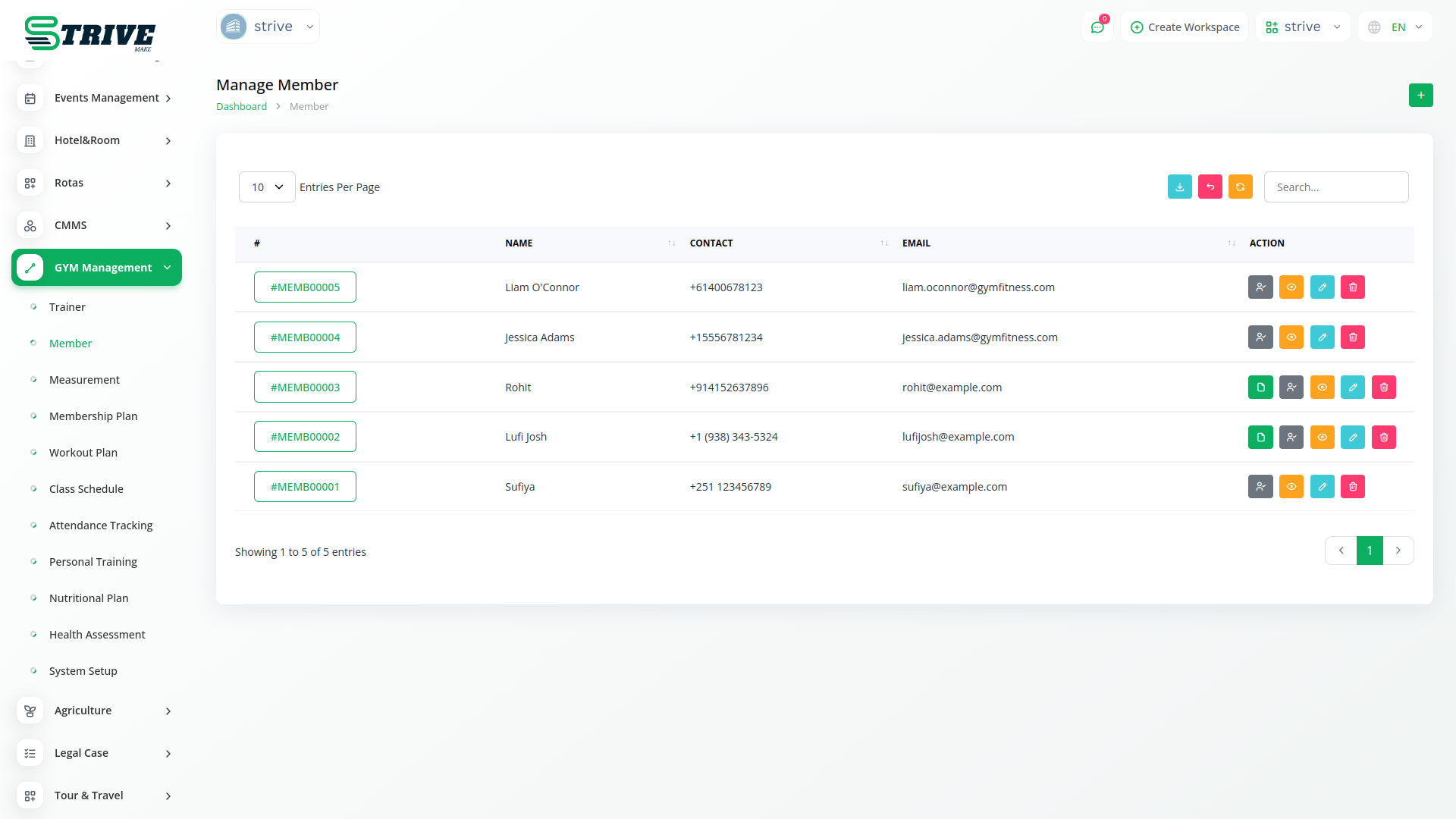Viewport: 1456px width, 819px height.
Task: View Liam O'Connor via eye icon
Action: [1291, 287]
